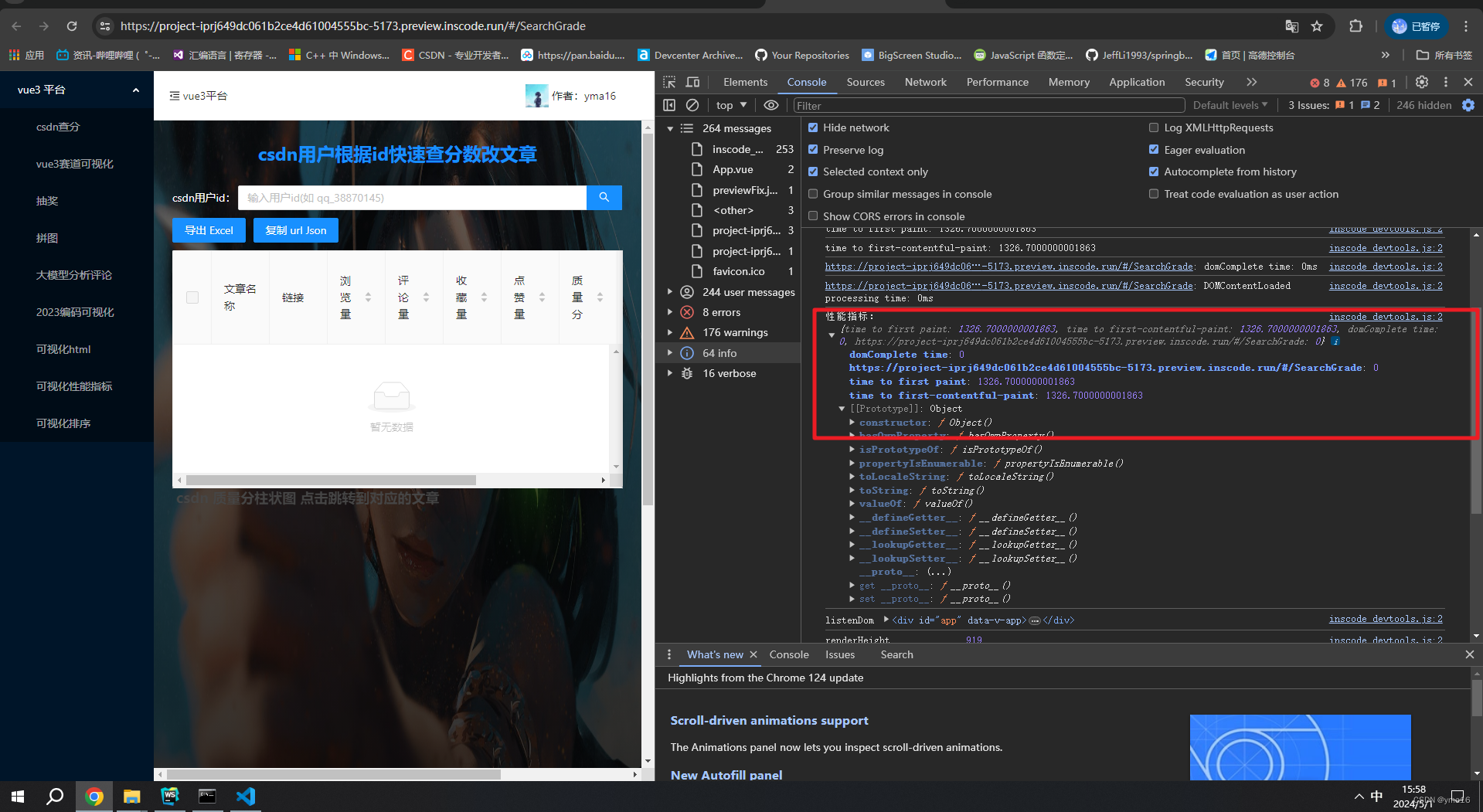This screenshot has height=812, width=1483.
Task: Open the top context dropdown
Action: click(x=731, y=105)
